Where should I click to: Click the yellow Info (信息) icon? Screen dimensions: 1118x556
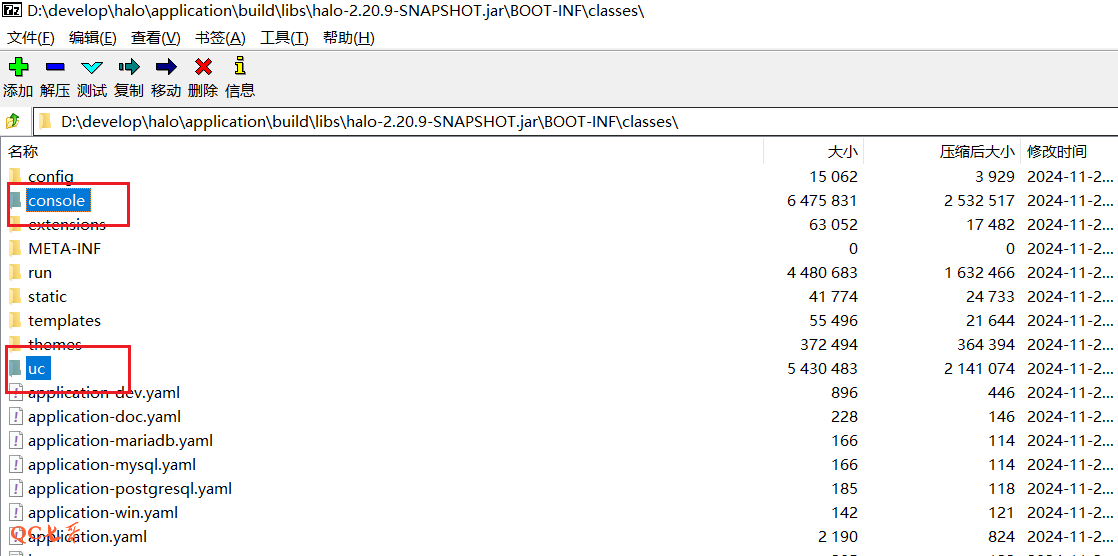coord(240,68)
